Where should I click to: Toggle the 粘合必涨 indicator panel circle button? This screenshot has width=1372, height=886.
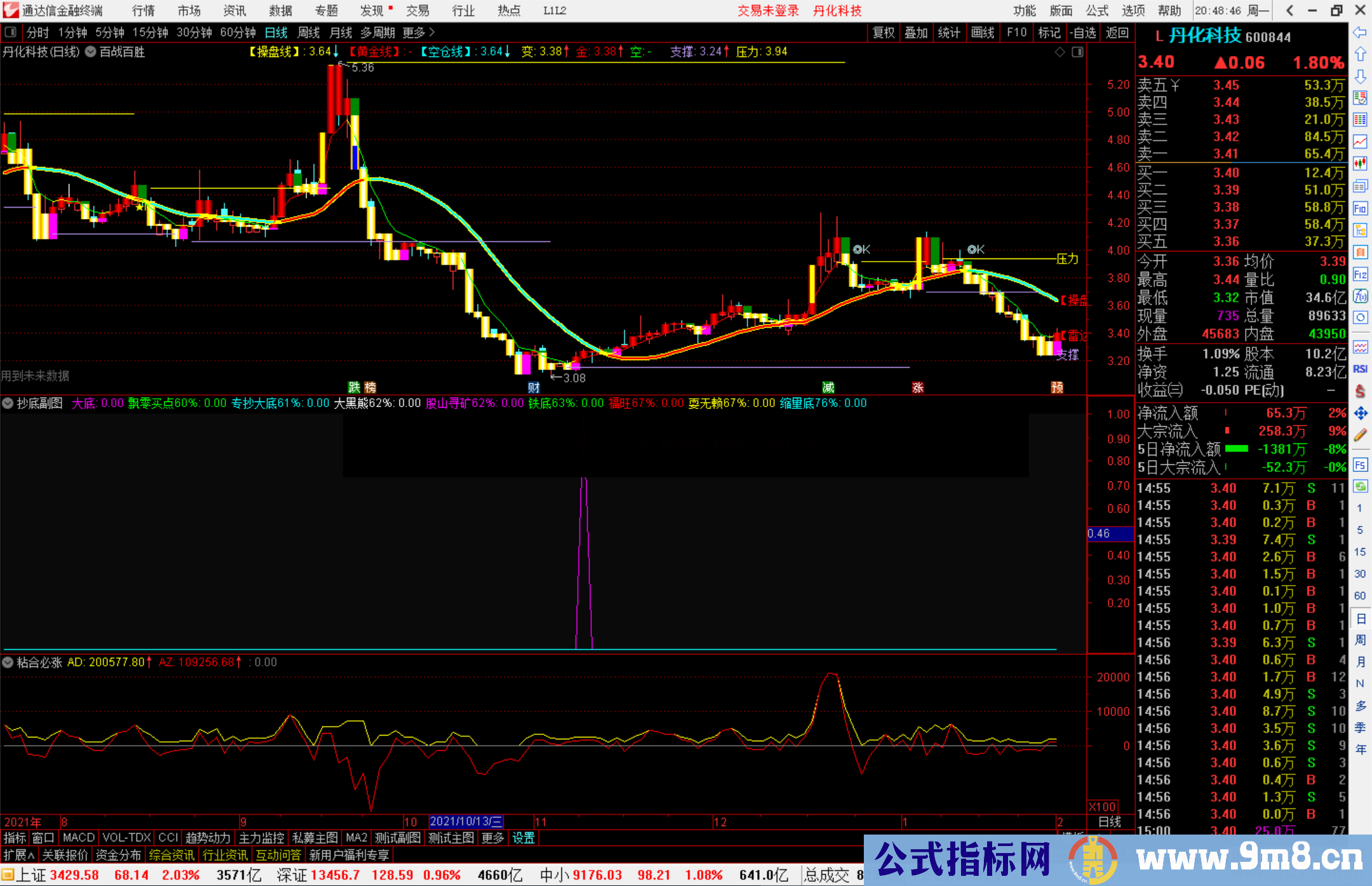pyautogui.click(x=8, y=662)
